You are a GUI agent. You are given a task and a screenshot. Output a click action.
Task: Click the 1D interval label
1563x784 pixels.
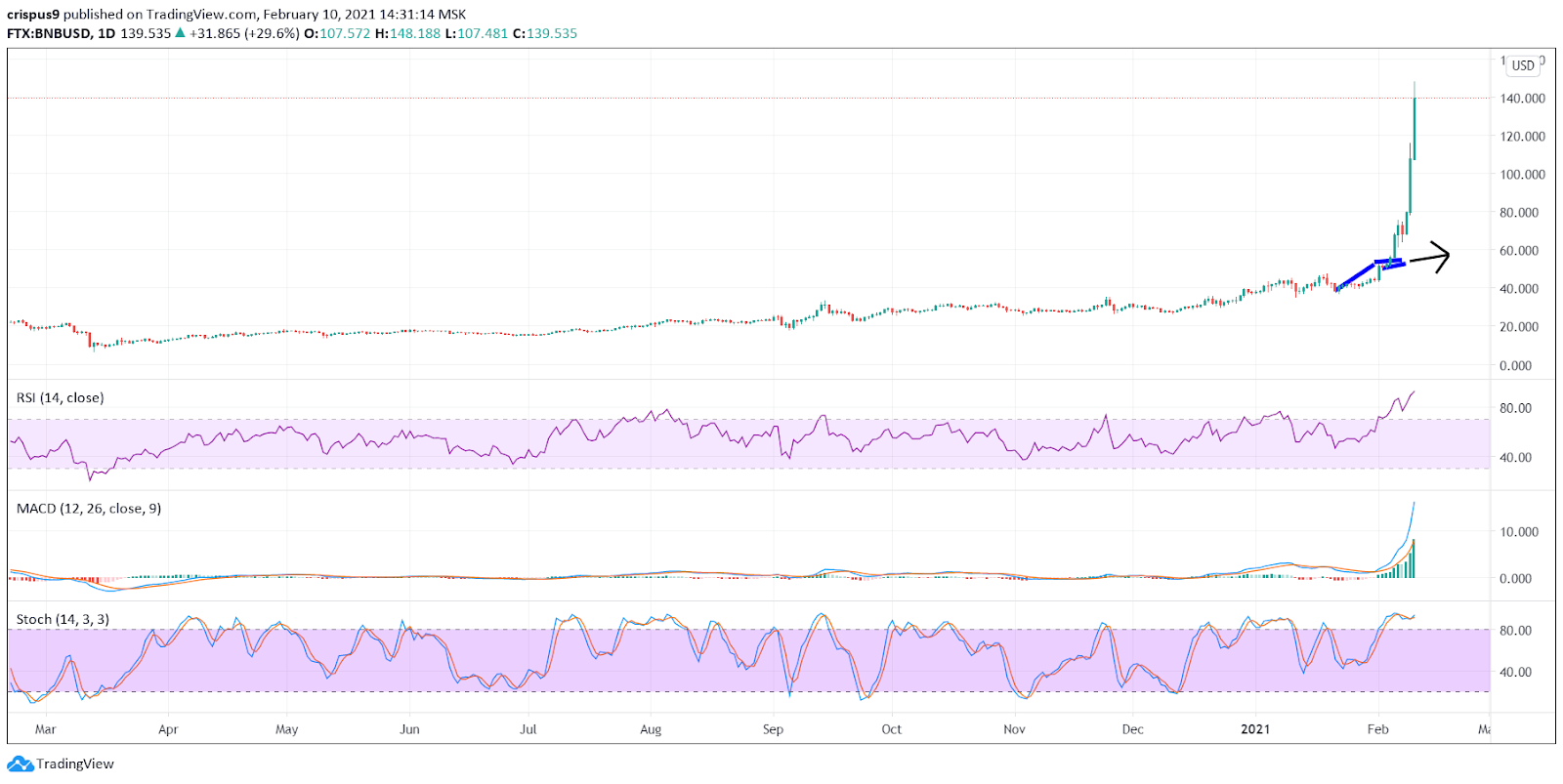pyautogui.click(x=106, y=33)
